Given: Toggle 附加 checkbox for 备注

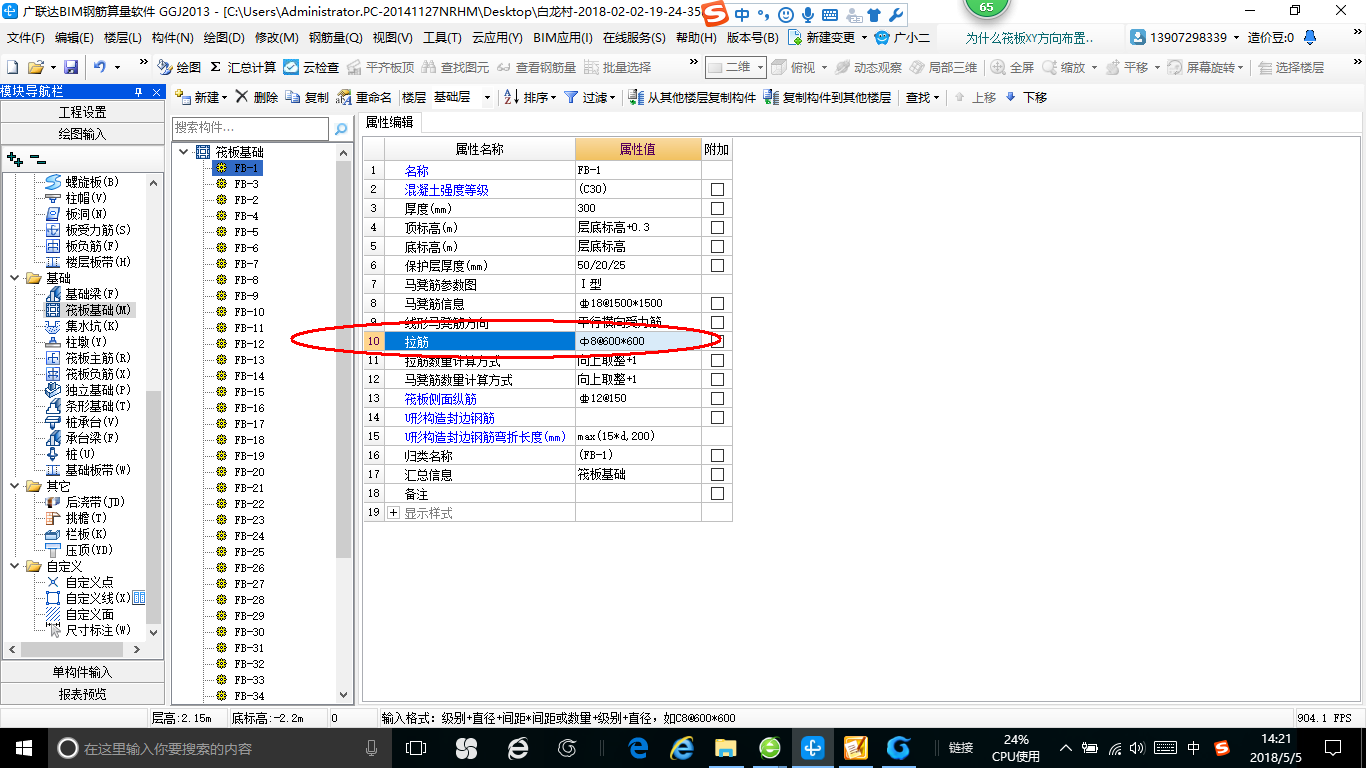Looking at the screenshot, I should (717, 494).
